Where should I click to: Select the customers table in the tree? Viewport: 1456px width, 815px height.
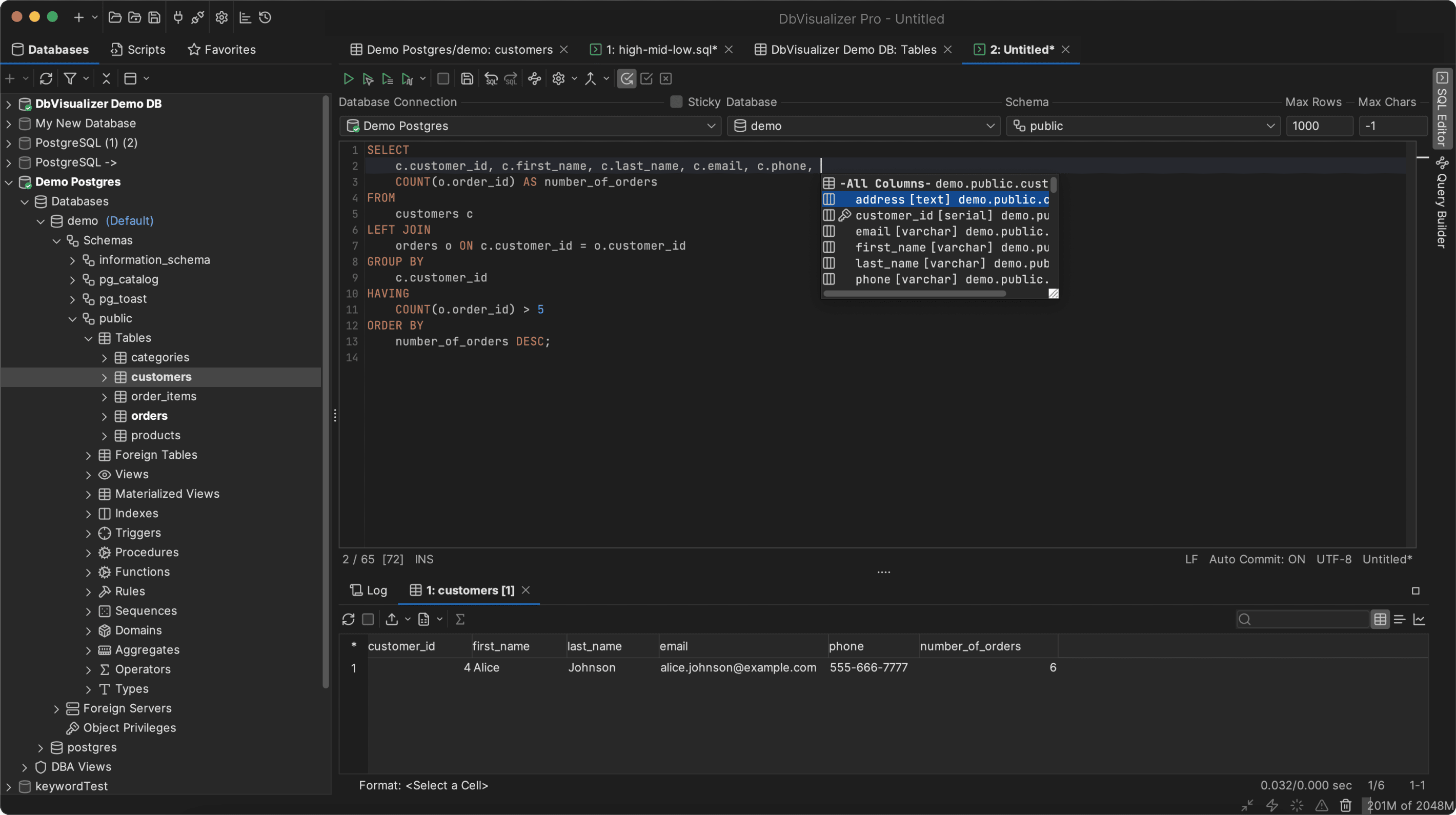161,376
